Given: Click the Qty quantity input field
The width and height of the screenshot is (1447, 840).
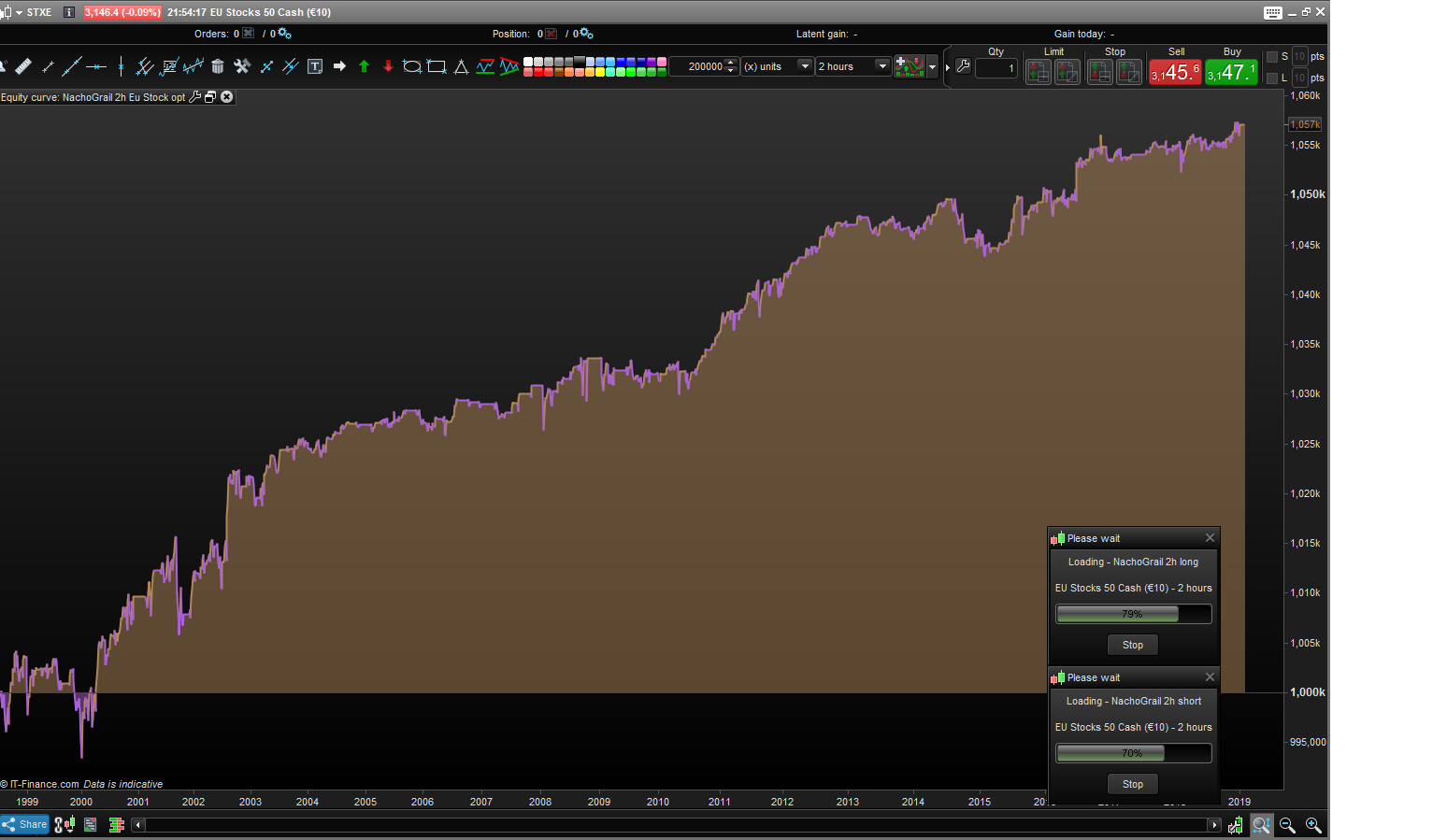Looking at the screenshot, I should pos(996,68).
